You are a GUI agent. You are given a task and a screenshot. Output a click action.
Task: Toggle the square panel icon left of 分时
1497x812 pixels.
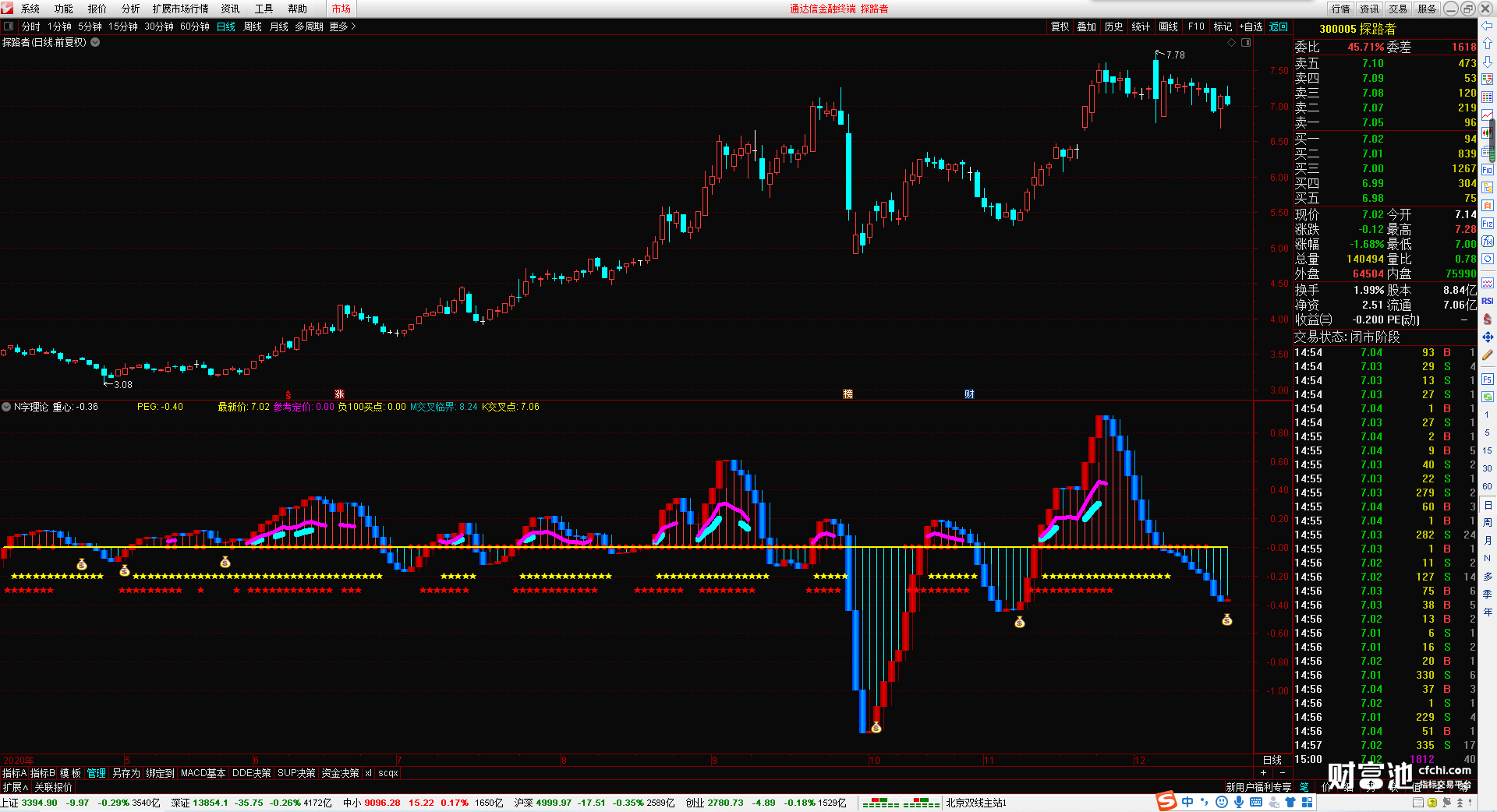[x=9, y=26]
